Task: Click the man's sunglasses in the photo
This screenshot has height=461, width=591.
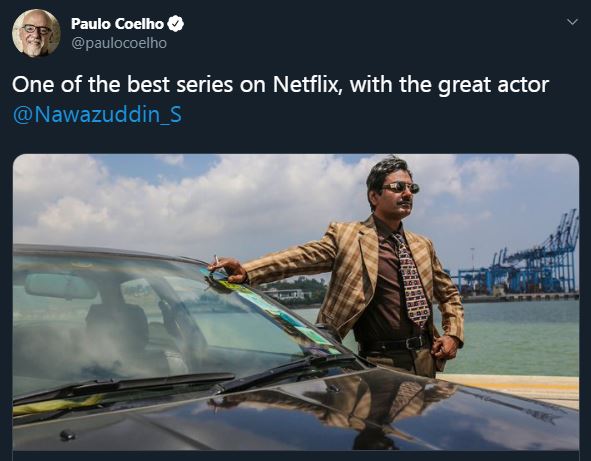Action: point(400,187)
